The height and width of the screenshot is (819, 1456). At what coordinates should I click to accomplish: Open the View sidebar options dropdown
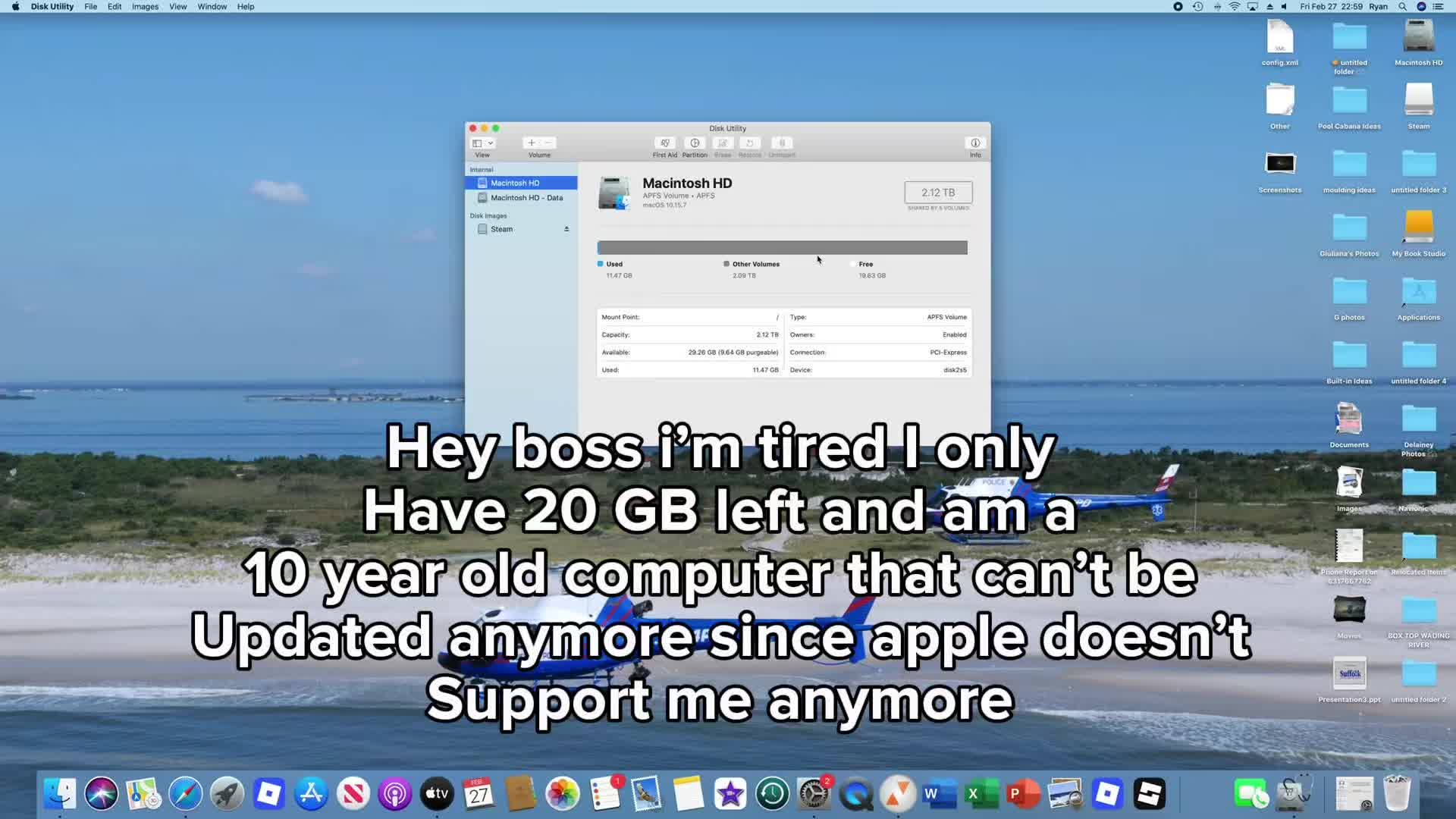pyautogui.click(x=483, y=143)
